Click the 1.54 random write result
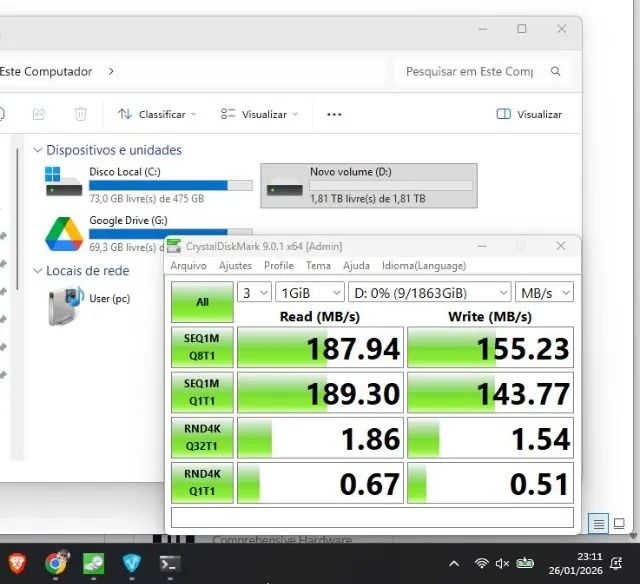The image size is (640, 584). click(490, 437)
